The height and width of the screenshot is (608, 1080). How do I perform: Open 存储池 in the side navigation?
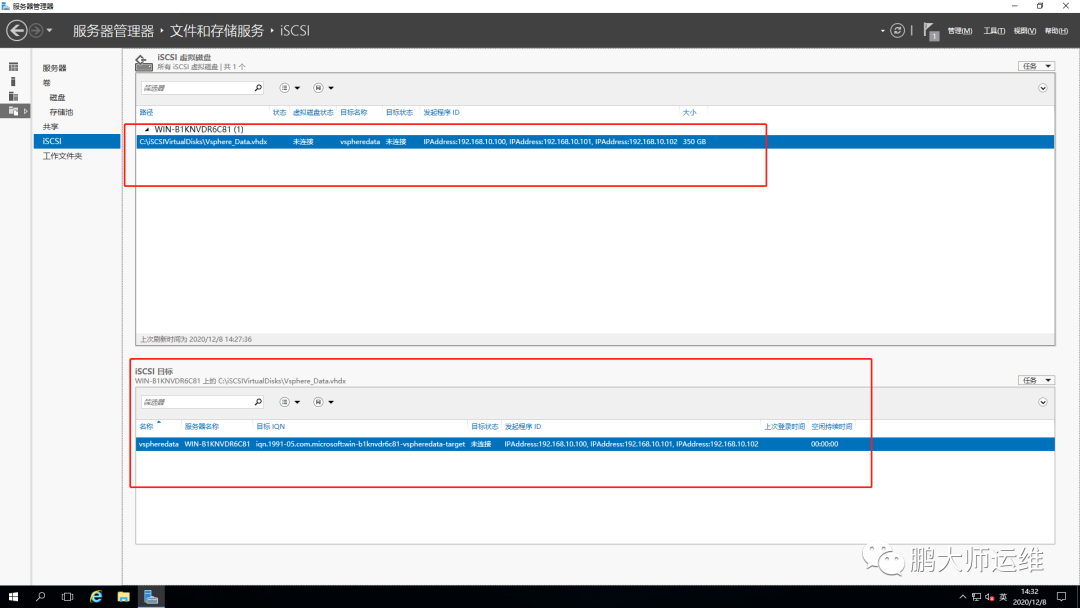point(61,112)
